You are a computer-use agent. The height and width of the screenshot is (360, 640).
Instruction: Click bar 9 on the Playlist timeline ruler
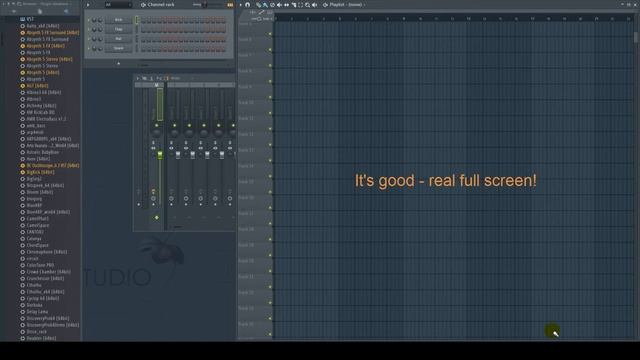404,19
